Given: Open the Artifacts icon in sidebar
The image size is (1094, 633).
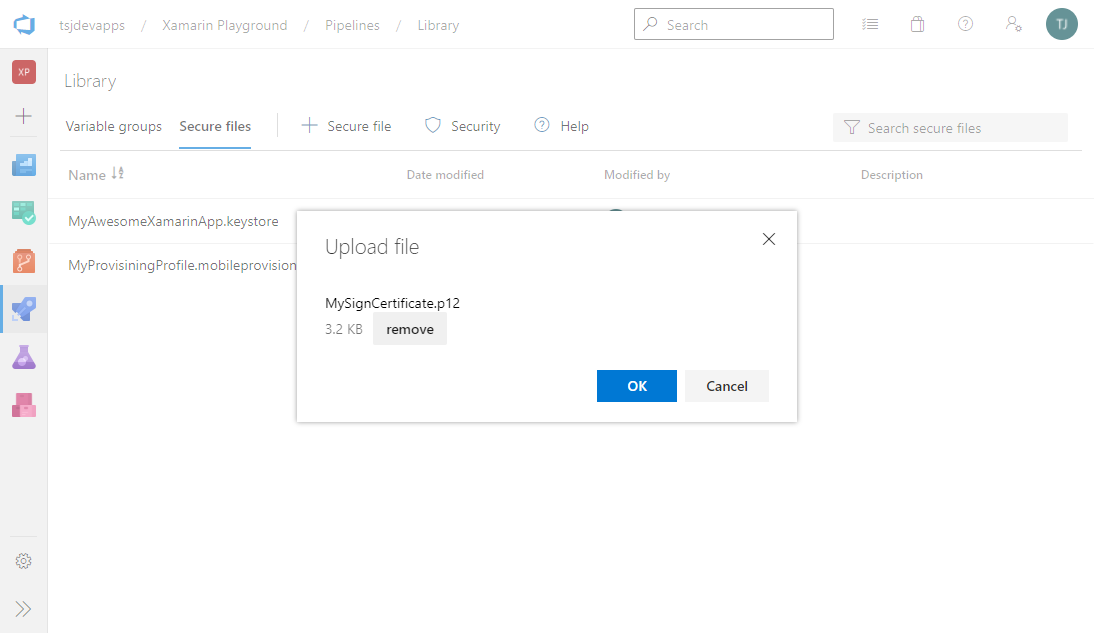Looking at the screenshot, I should tap(24, 405).
